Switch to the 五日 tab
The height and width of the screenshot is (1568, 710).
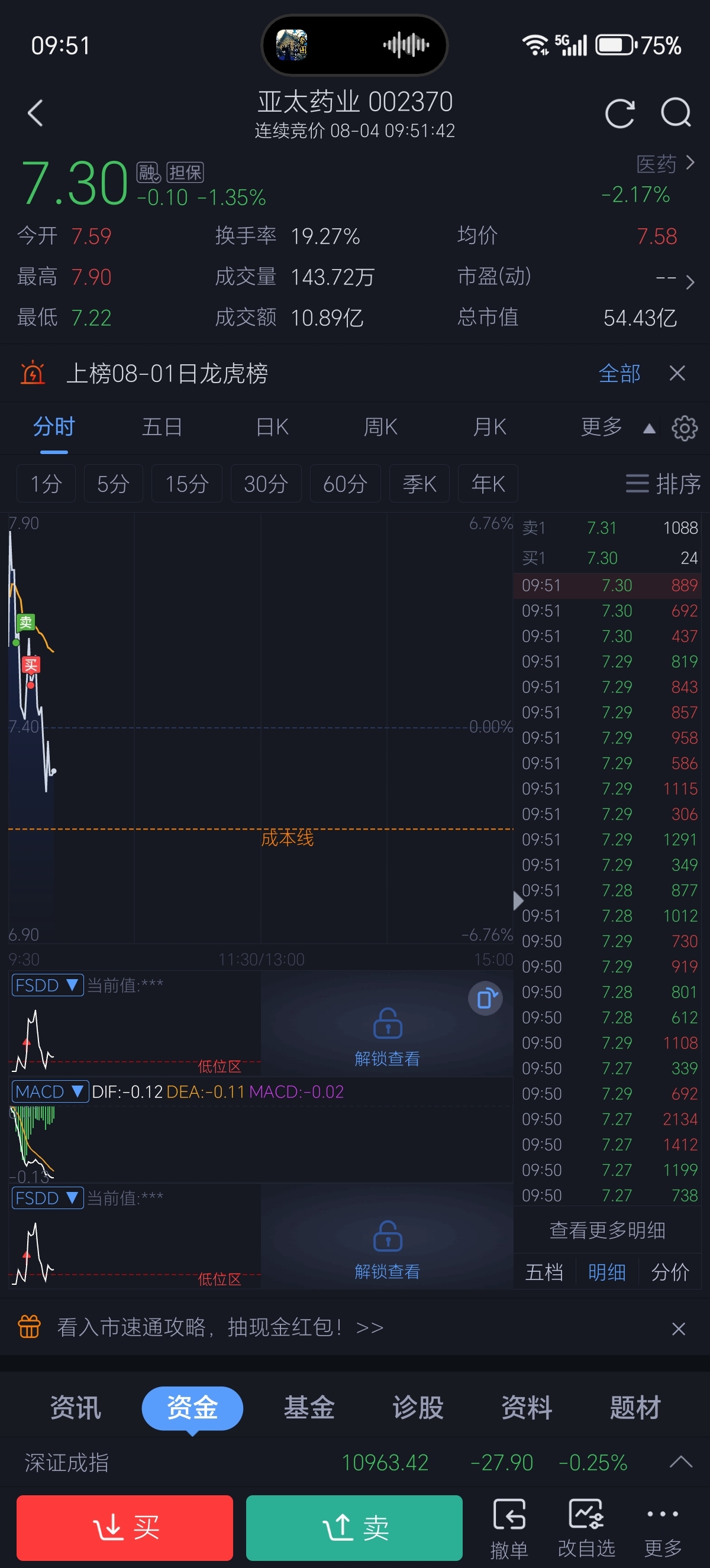pyautogui.click(x=162, y=427)
